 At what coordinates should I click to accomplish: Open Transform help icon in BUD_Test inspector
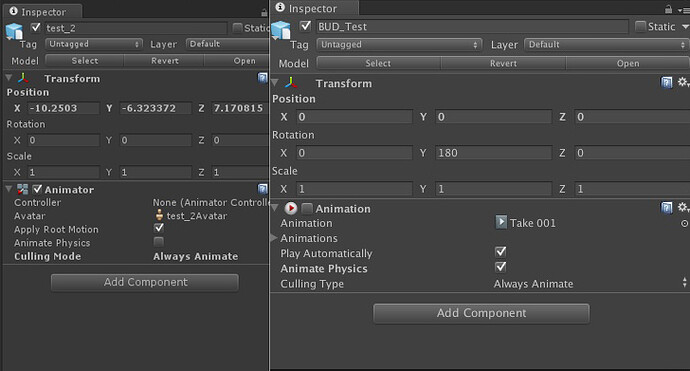(667, 82)
